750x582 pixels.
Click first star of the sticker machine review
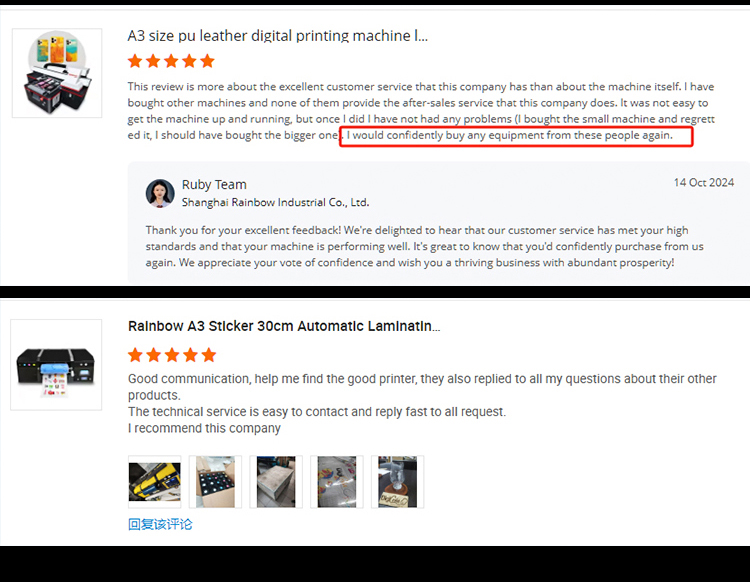(x=135, y=355)
